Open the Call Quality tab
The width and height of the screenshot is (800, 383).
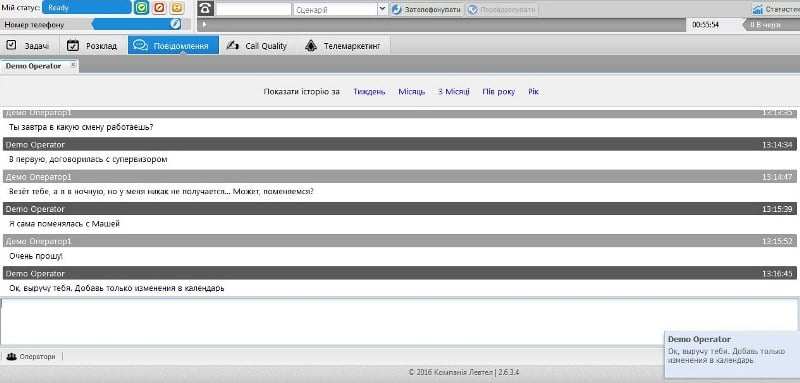(258, 45)
